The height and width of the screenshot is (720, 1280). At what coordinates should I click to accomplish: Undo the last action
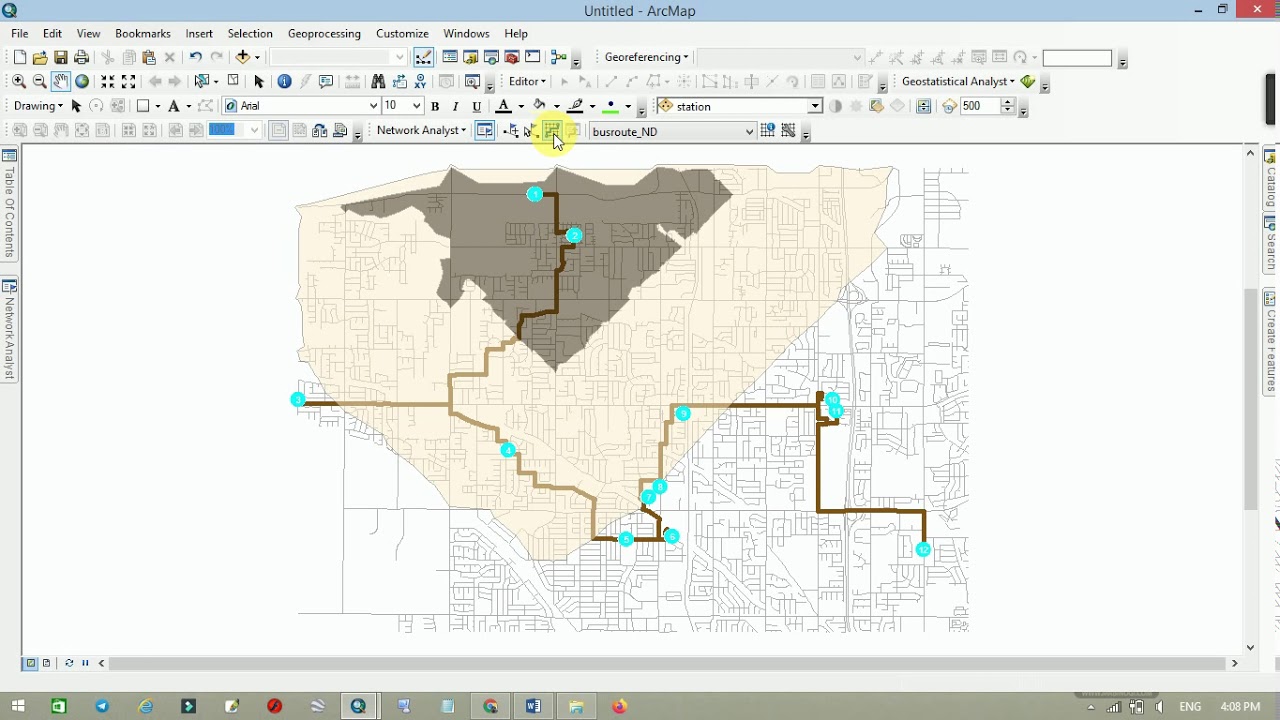(195, 57)
